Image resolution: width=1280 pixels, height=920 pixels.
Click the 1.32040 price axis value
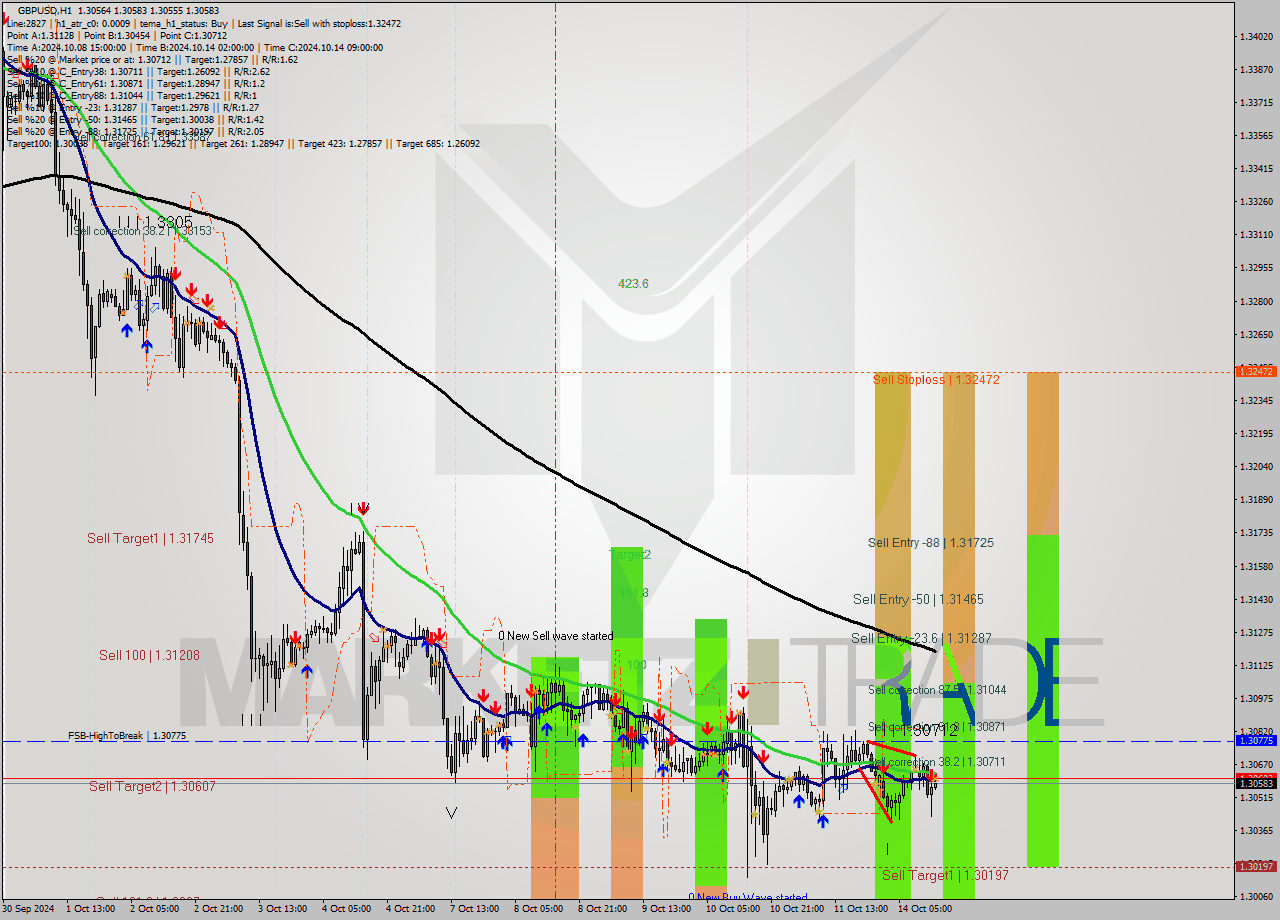(x=1256, y=467)
